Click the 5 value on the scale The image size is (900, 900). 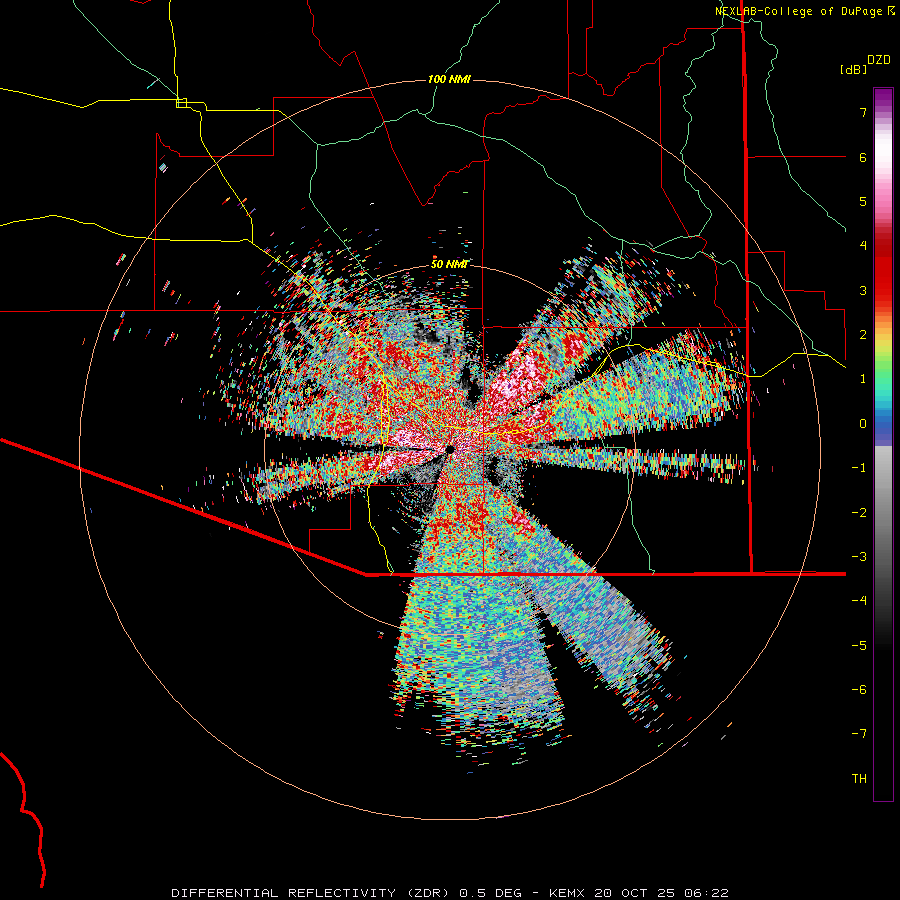point(863,201)
